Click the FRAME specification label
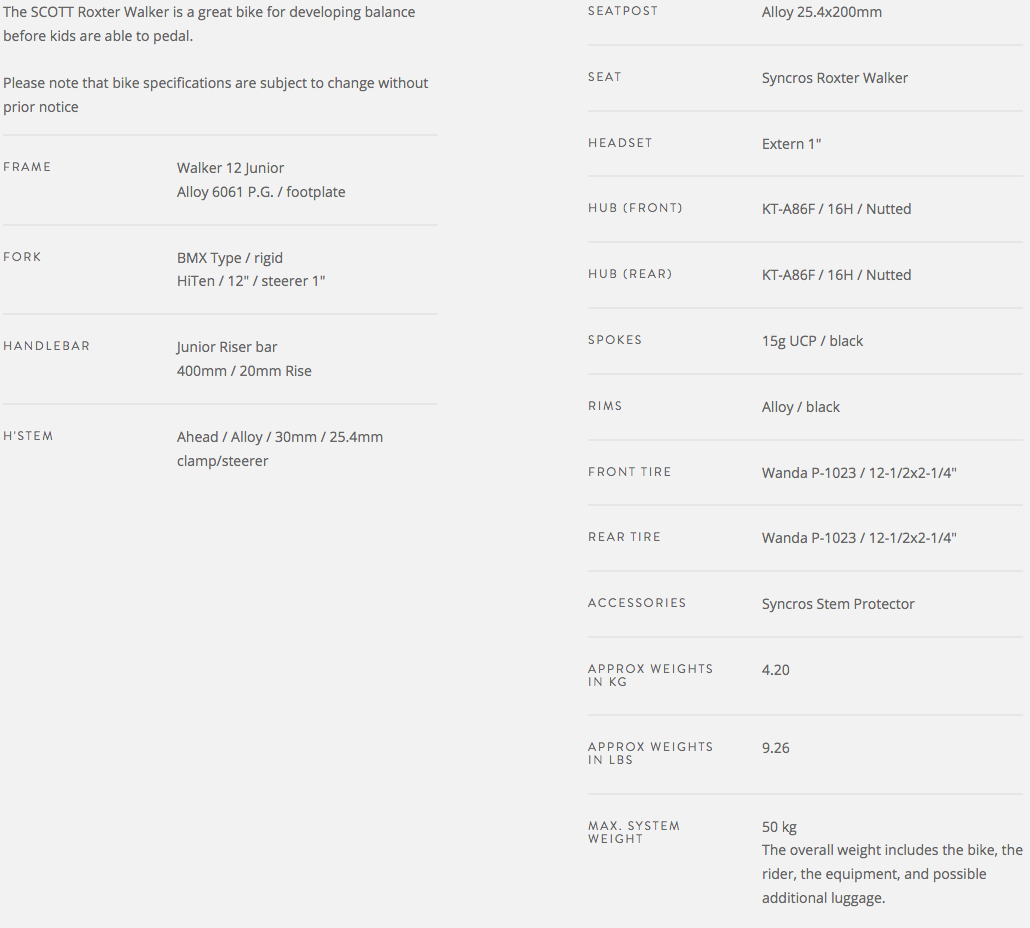This screenshot has height=928, width=1030. tap(27, 167)
